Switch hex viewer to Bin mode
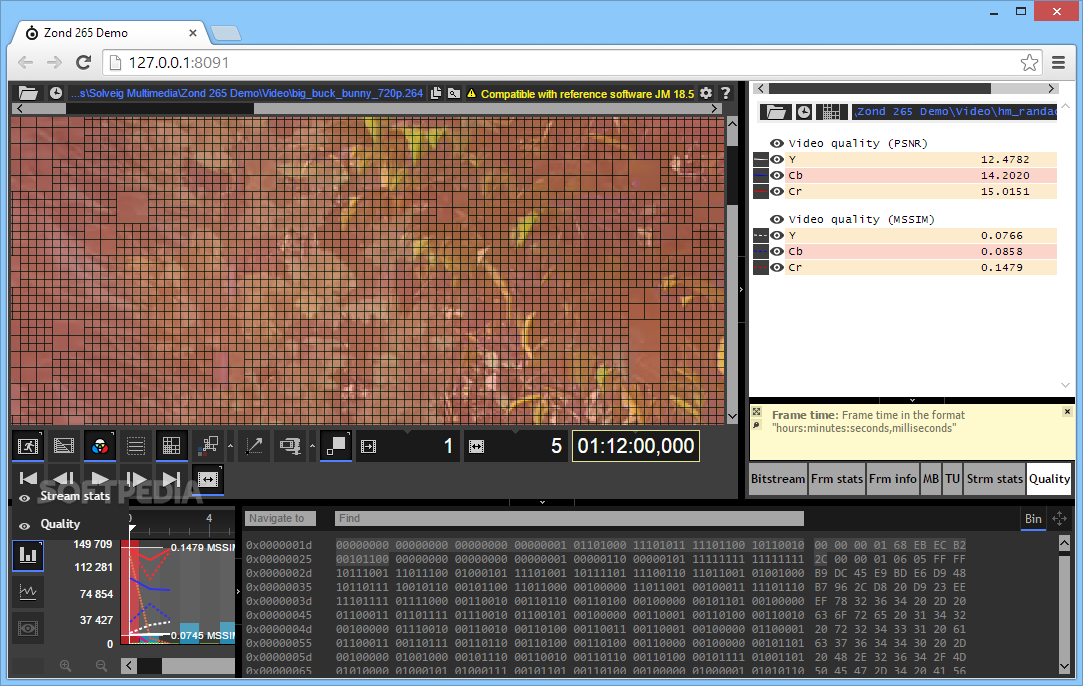This screenshot has height=686, width=1083. click(x=1033, y=519)
